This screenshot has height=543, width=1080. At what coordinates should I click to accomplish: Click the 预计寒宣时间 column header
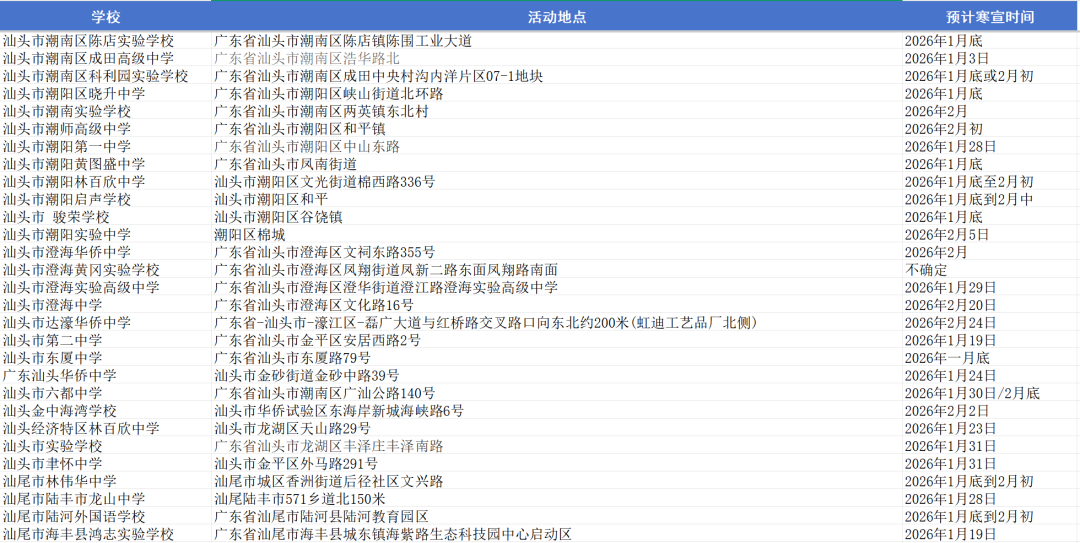(x=989, y=17)
